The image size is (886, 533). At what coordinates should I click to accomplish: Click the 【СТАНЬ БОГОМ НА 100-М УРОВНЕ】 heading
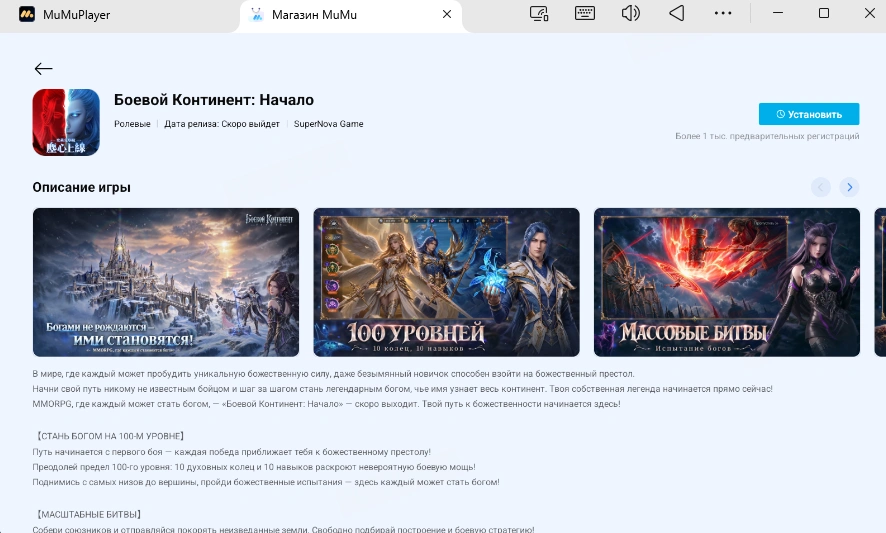[x=110, y=436]
